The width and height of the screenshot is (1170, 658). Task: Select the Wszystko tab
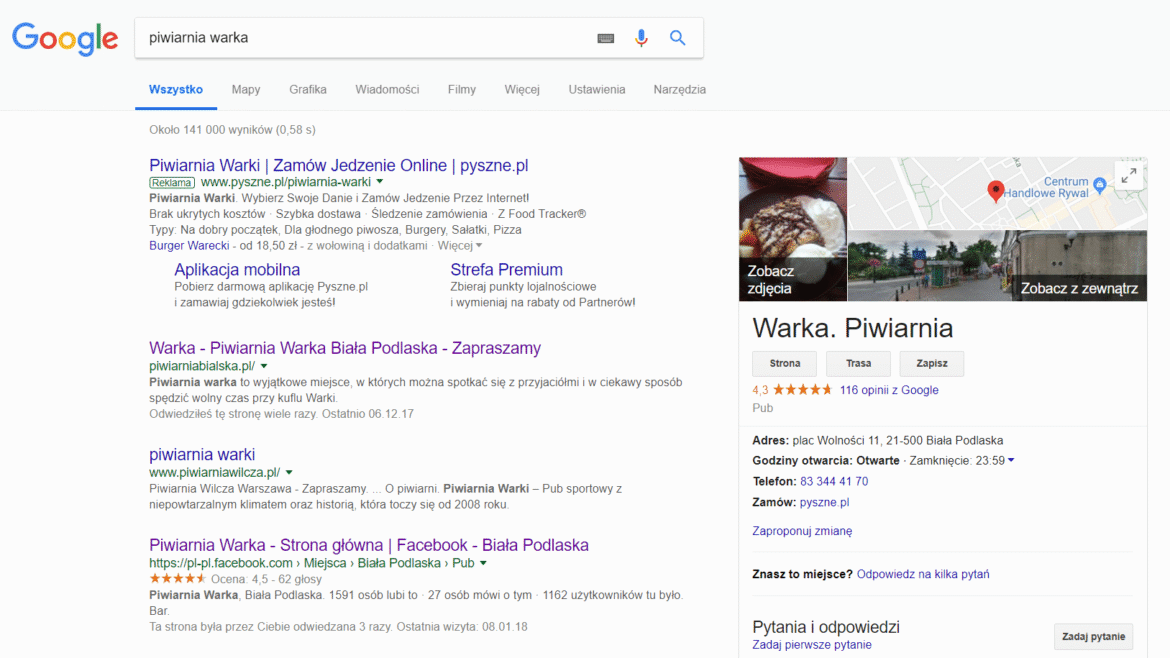tap(175, 90)
